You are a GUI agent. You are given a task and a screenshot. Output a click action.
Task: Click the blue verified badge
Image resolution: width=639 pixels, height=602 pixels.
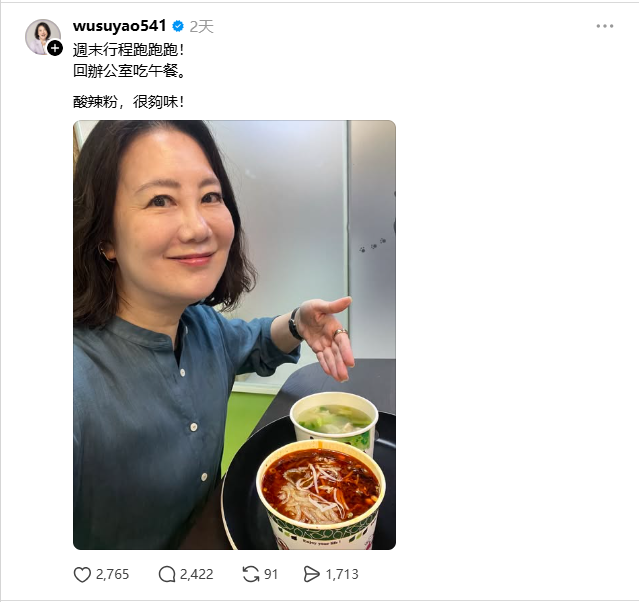178,26
